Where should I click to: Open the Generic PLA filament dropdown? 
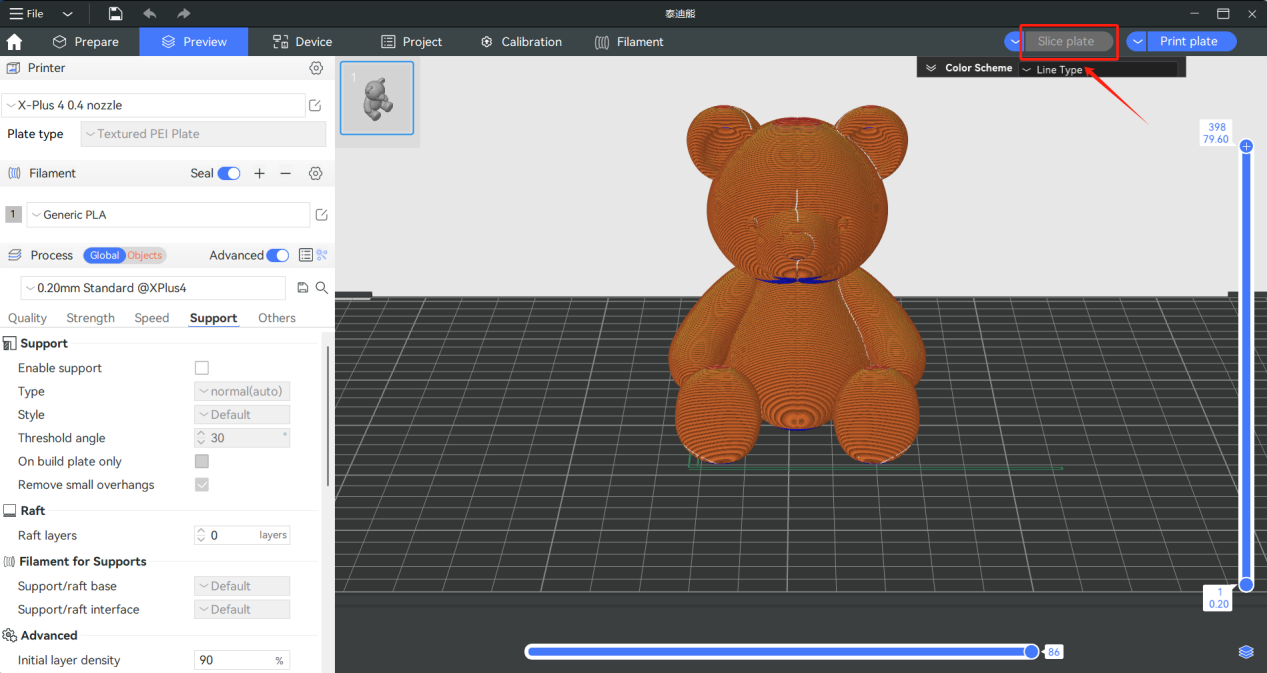coord(168,215)
